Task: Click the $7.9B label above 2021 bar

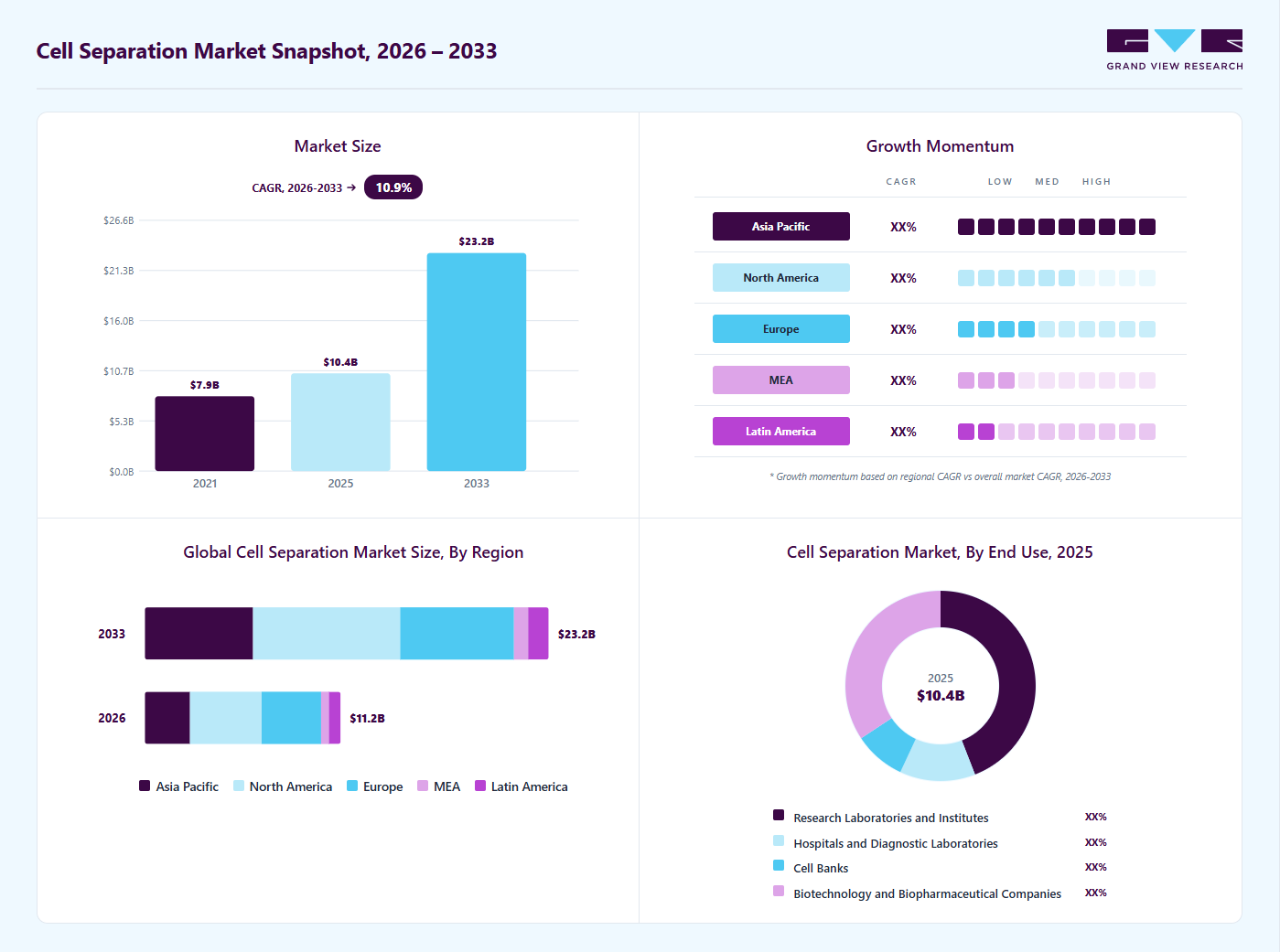Action: [x=205, y=385]
